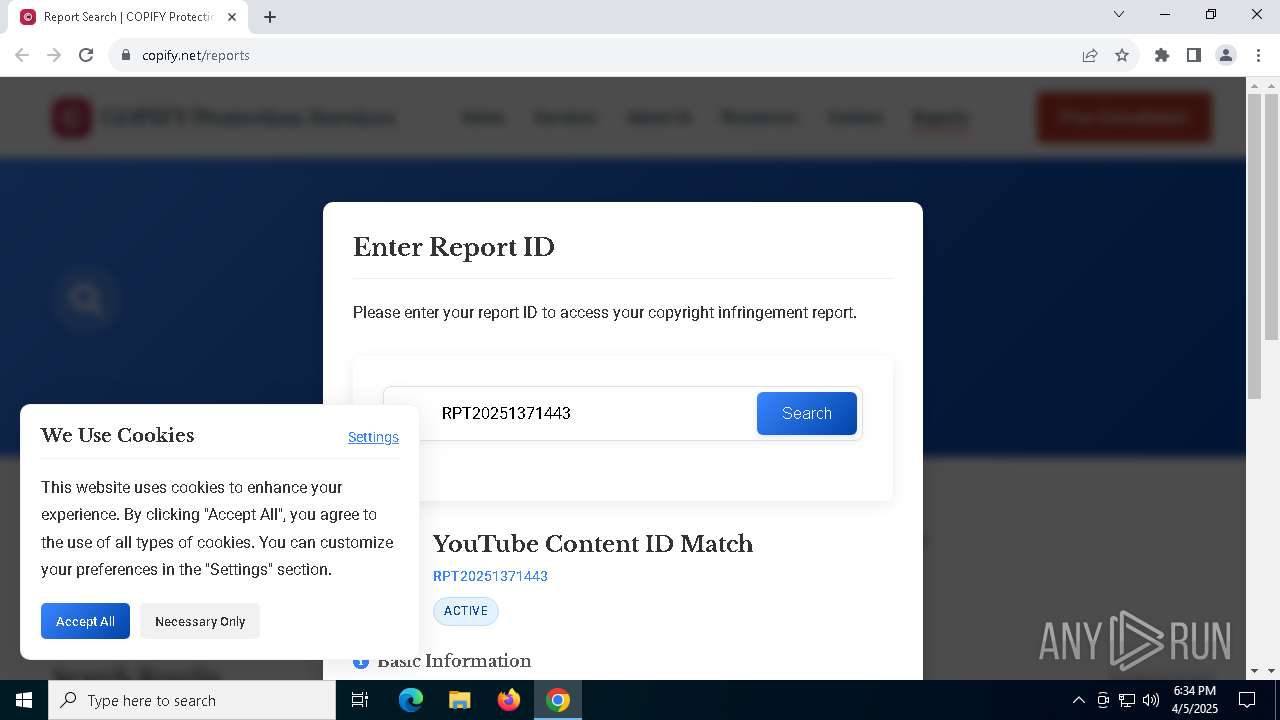Accept all cookies
The width and height of the screenshot is (1280, 720).
85,621
